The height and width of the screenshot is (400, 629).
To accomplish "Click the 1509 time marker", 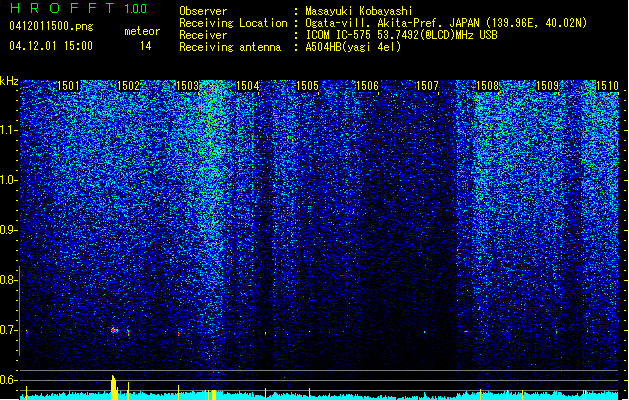I will pos(547,86).
